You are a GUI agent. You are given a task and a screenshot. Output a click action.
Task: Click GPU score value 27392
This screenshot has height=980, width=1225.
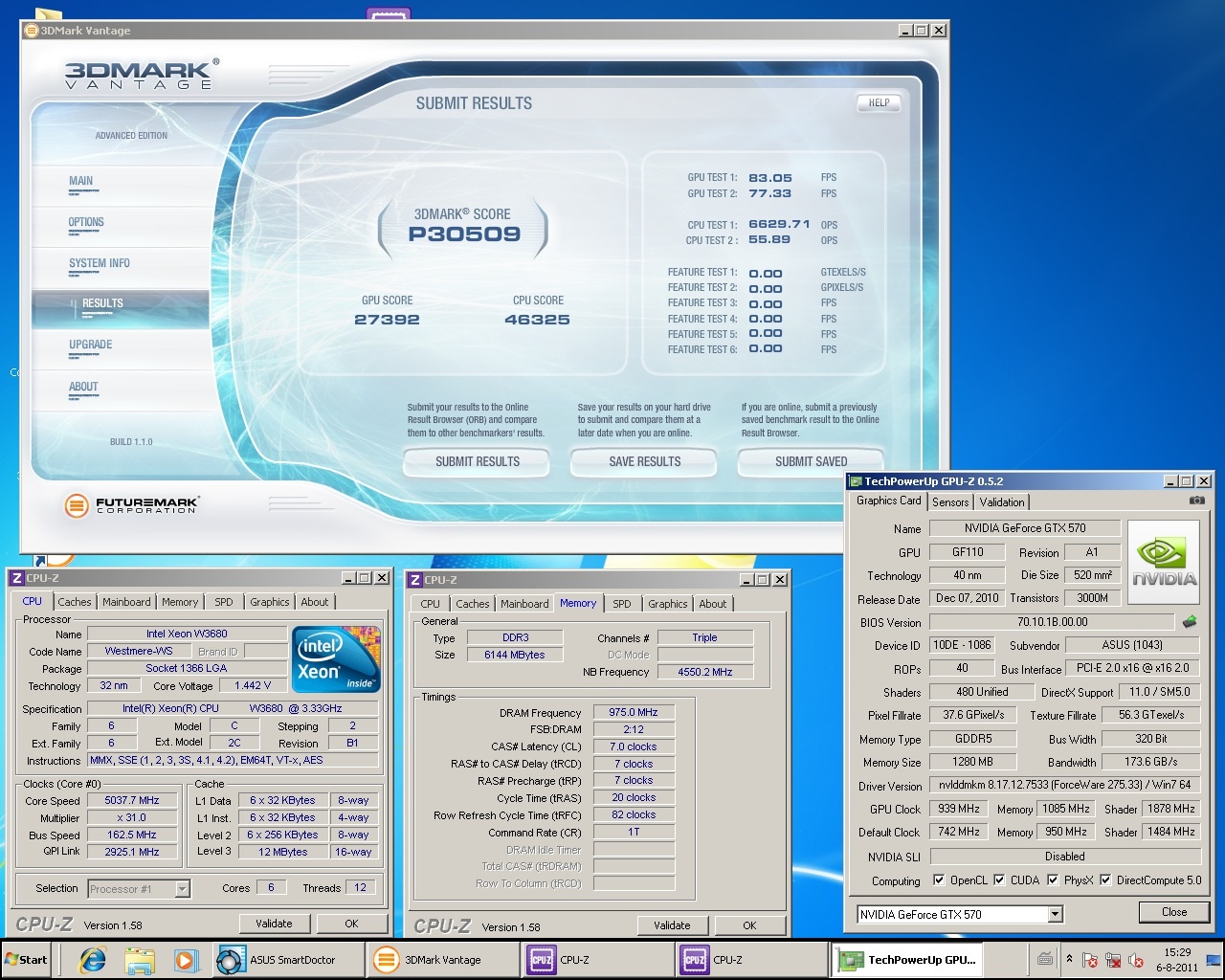coord(387,320)
